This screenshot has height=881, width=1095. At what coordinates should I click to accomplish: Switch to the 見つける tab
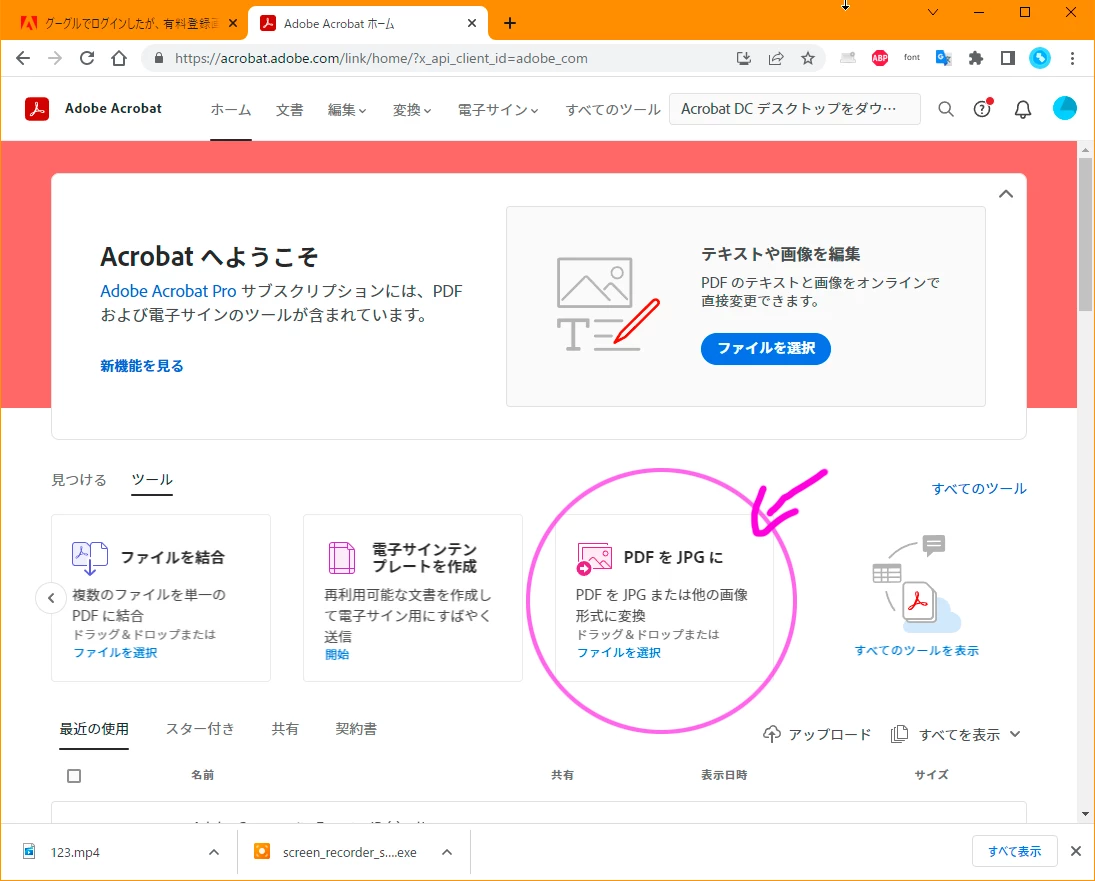click(79, 480)
